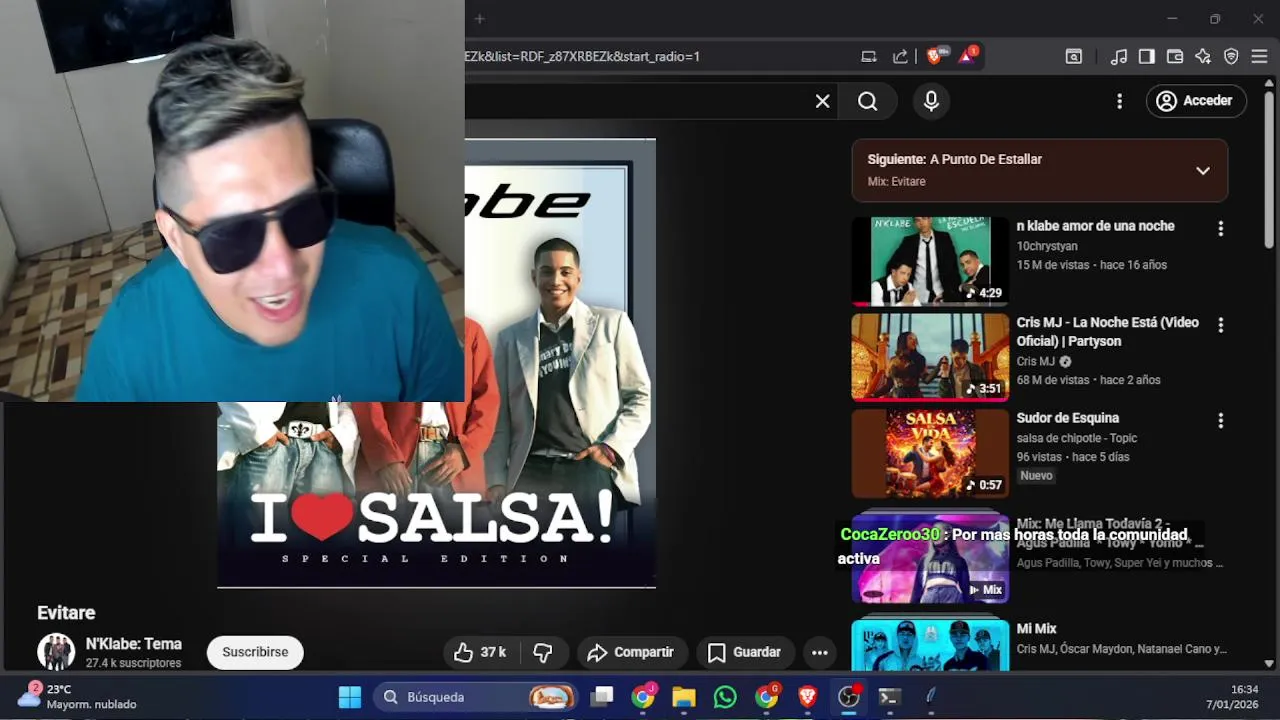Open the Brave VPN shield icon
The height and width of the screenshot is (720, 1280).
pos(1231,56)
